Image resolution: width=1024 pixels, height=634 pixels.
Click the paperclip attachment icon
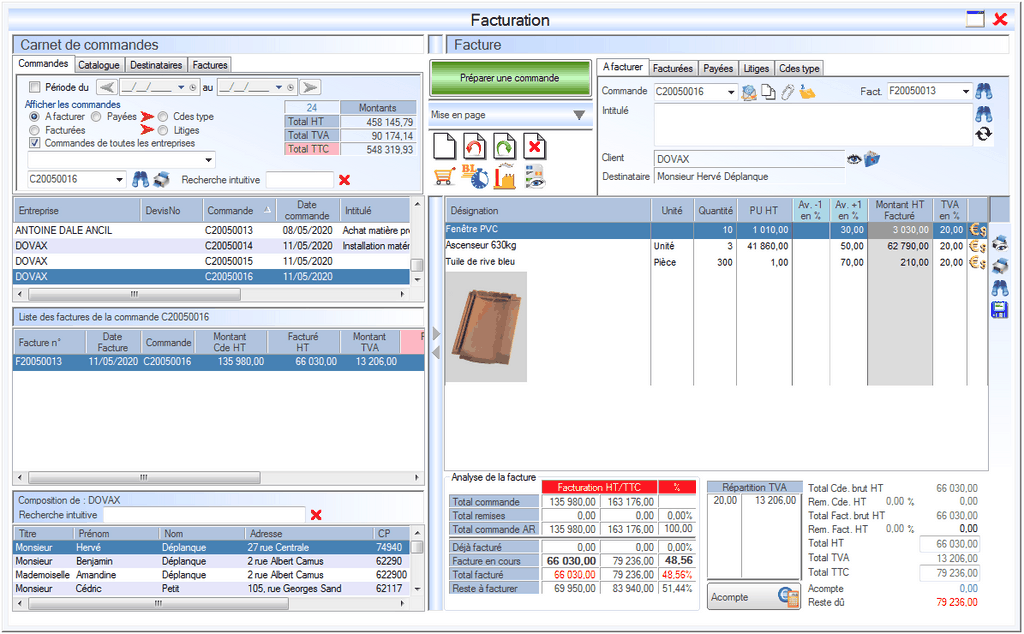[x=788, y=93]
